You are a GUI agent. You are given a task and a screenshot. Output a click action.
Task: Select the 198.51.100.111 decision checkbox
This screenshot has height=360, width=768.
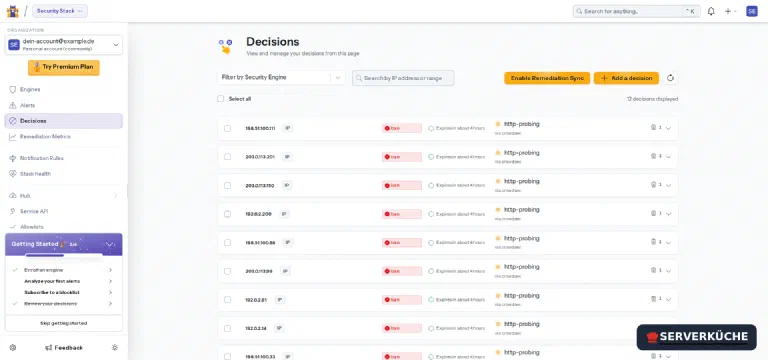227,128
